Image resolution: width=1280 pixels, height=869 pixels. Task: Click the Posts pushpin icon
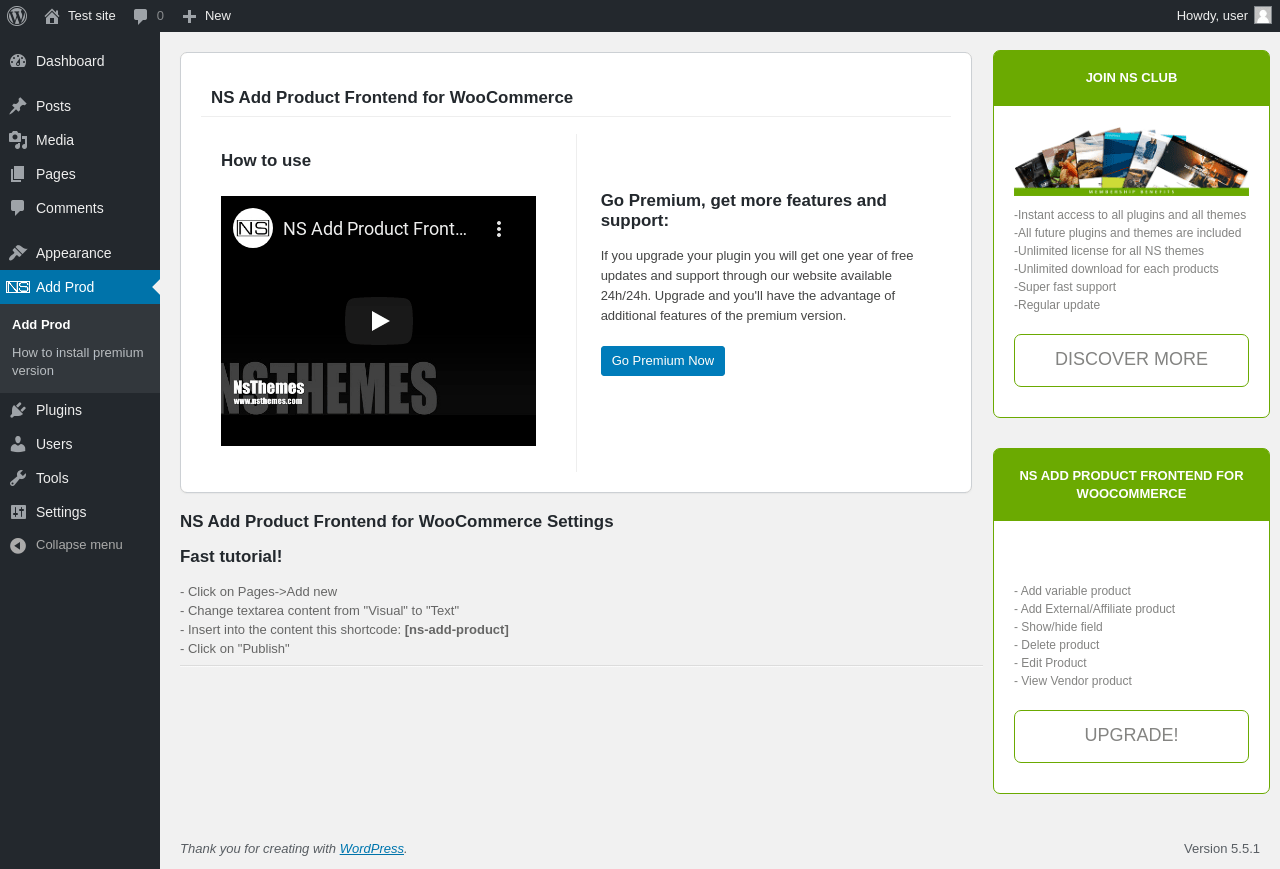[x=18, y=106]
